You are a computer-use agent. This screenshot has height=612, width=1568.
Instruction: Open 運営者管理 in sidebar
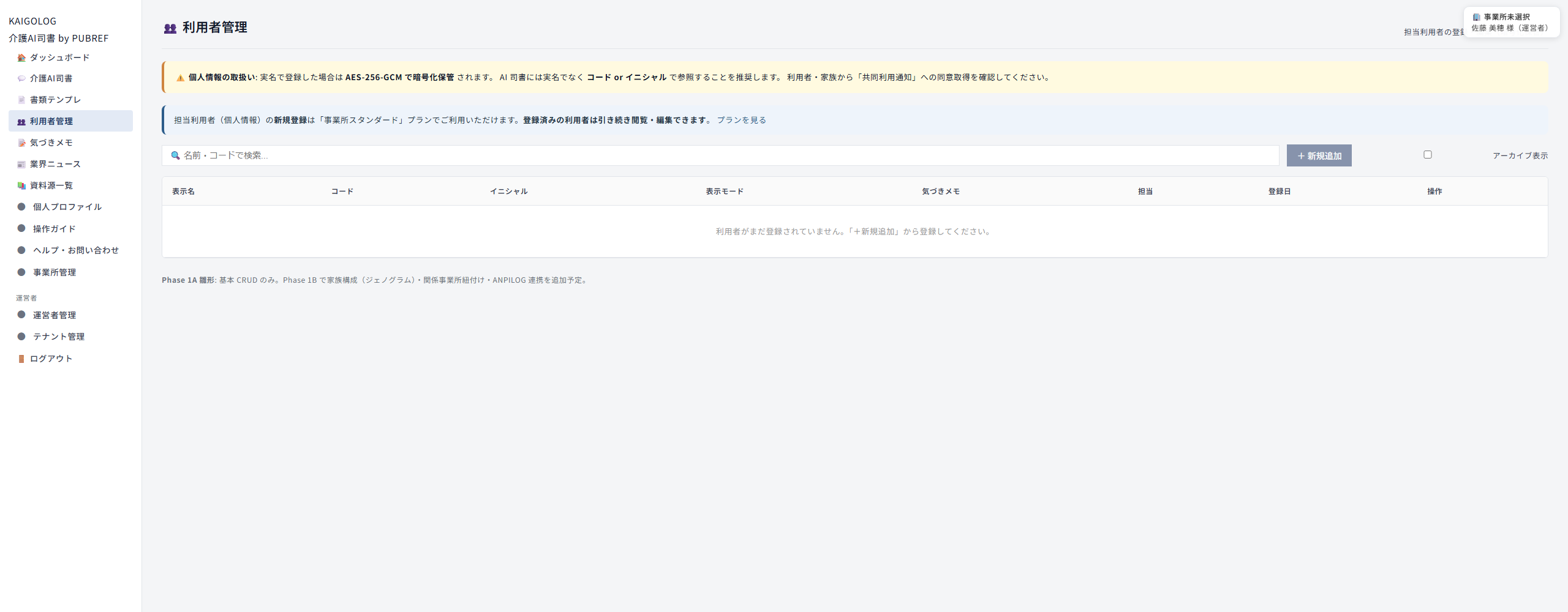[70, 315]
